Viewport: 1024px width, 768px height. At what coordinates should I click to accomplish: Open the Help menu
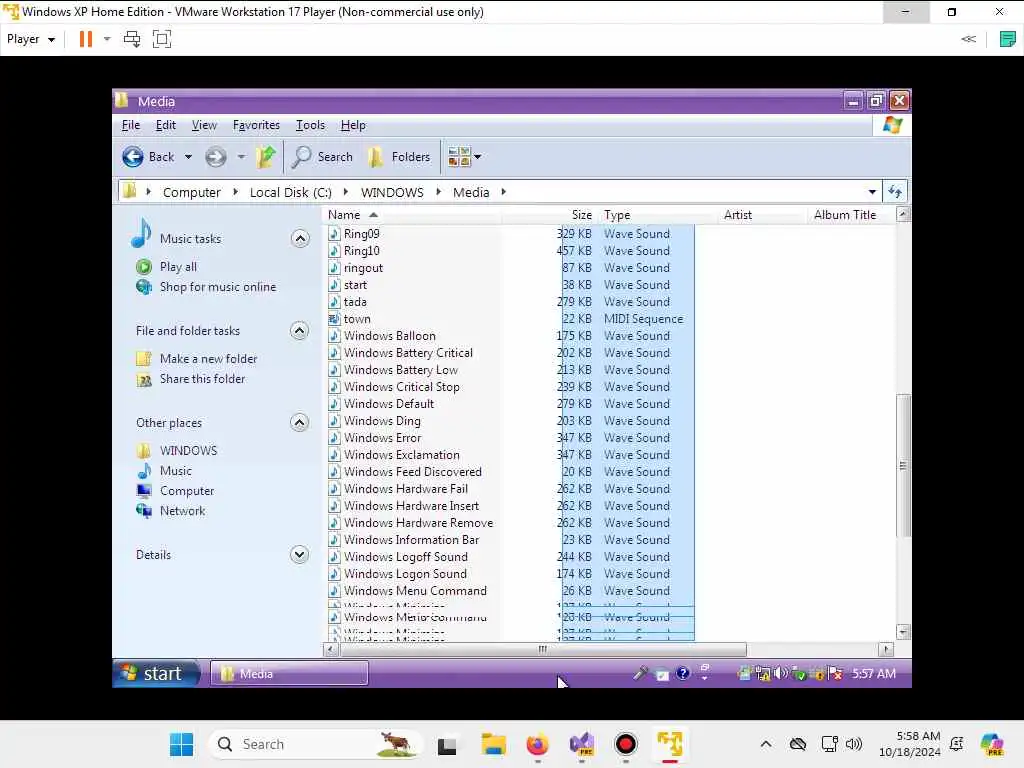pyautogui.click(x=353, y=125)
